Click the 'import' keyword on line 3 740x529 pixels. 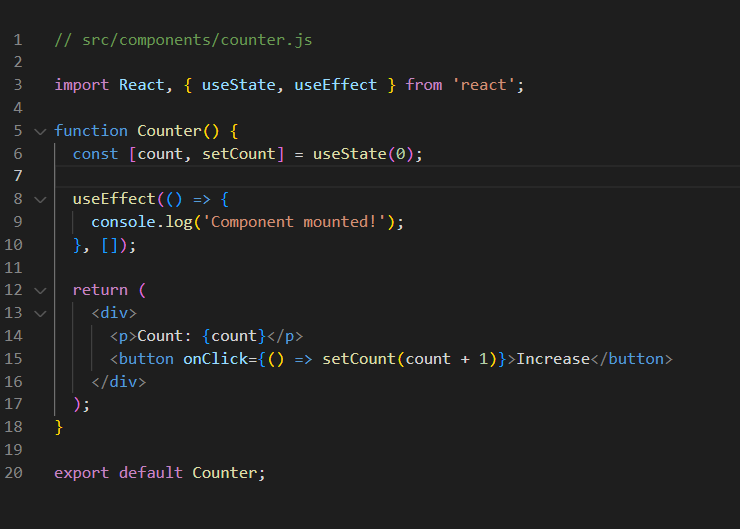pyautogui.click(x=82, y=85)
